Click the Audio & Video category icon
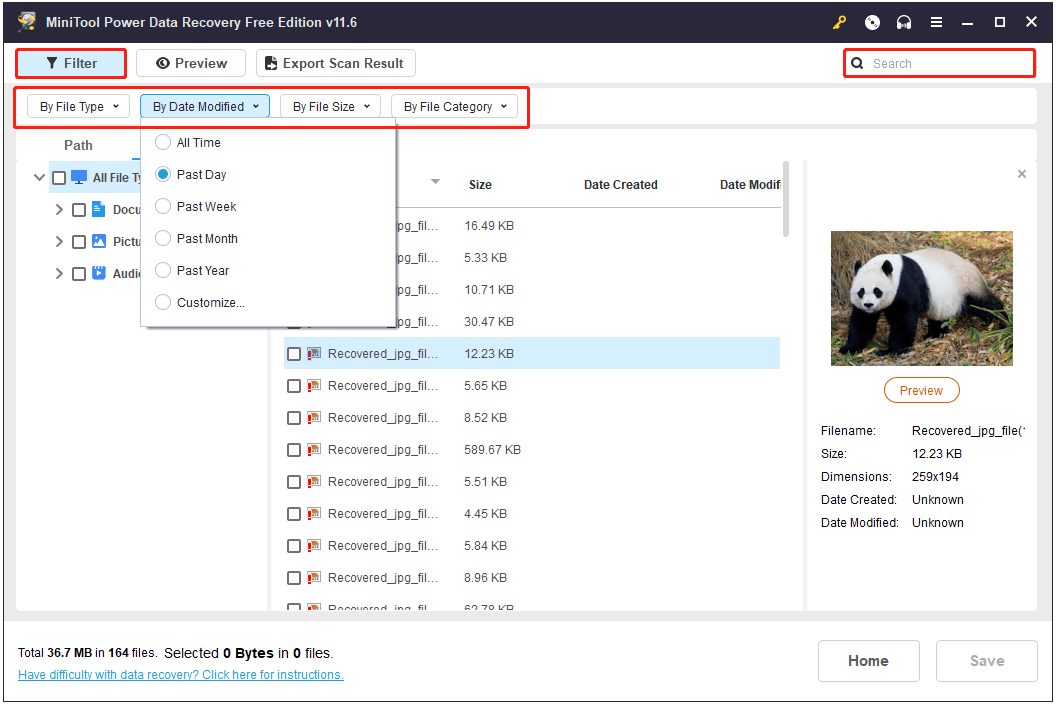1056x705 pixels. [99, 273]
